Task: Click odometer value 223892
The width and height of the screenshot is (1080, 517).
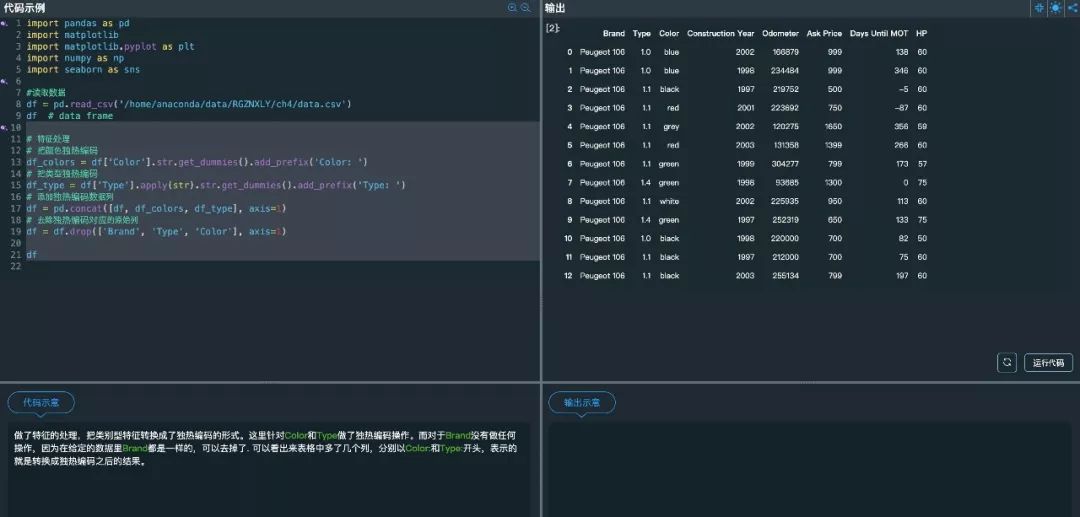Action: pos(786,108)
